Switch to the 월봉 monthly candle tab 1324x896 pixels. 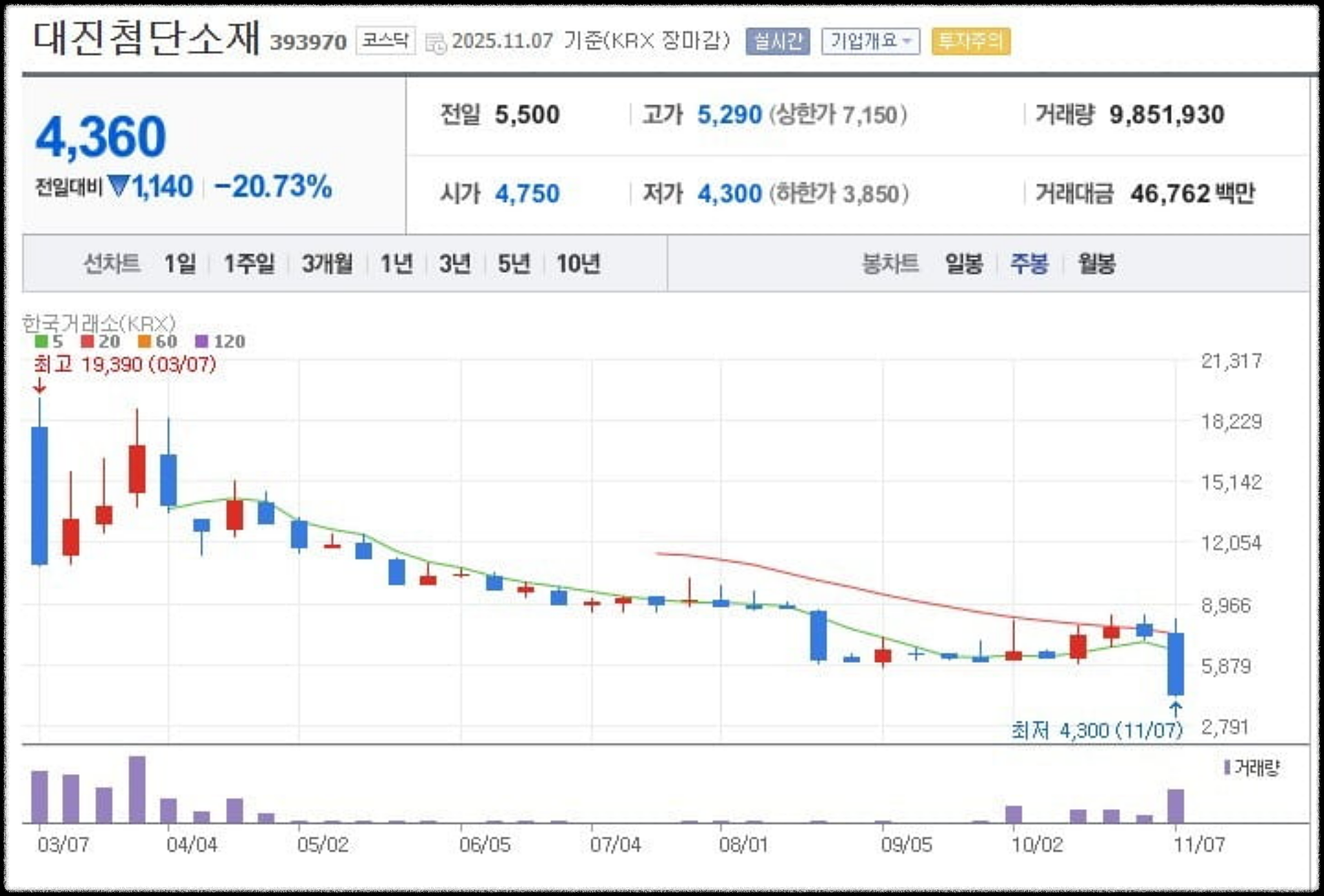point(1096,263)
